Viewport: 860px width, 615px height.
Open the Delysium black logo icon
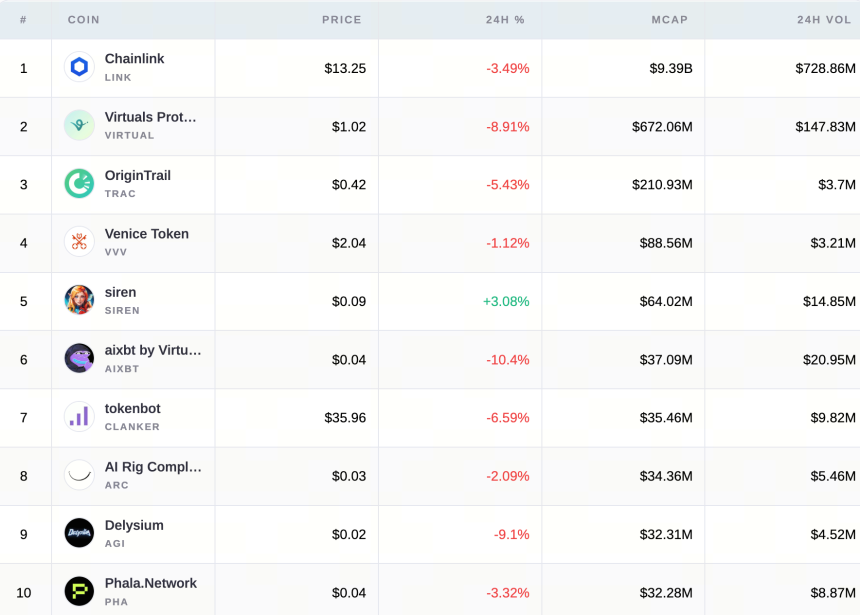(79, 533)
